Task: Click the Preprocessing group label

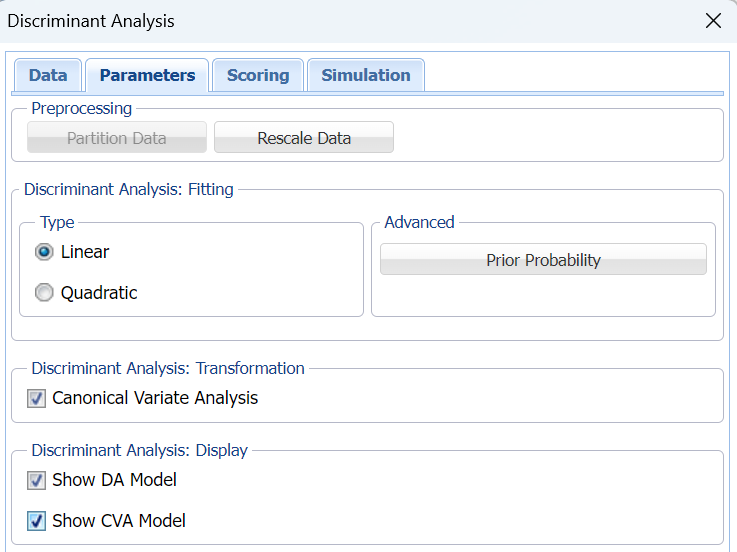Action: pyautogui.click(x=81, y=108)
